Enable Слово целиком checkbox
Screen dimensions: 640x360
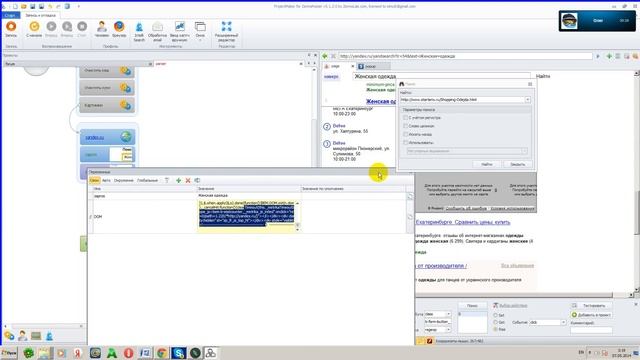[406, 126]
